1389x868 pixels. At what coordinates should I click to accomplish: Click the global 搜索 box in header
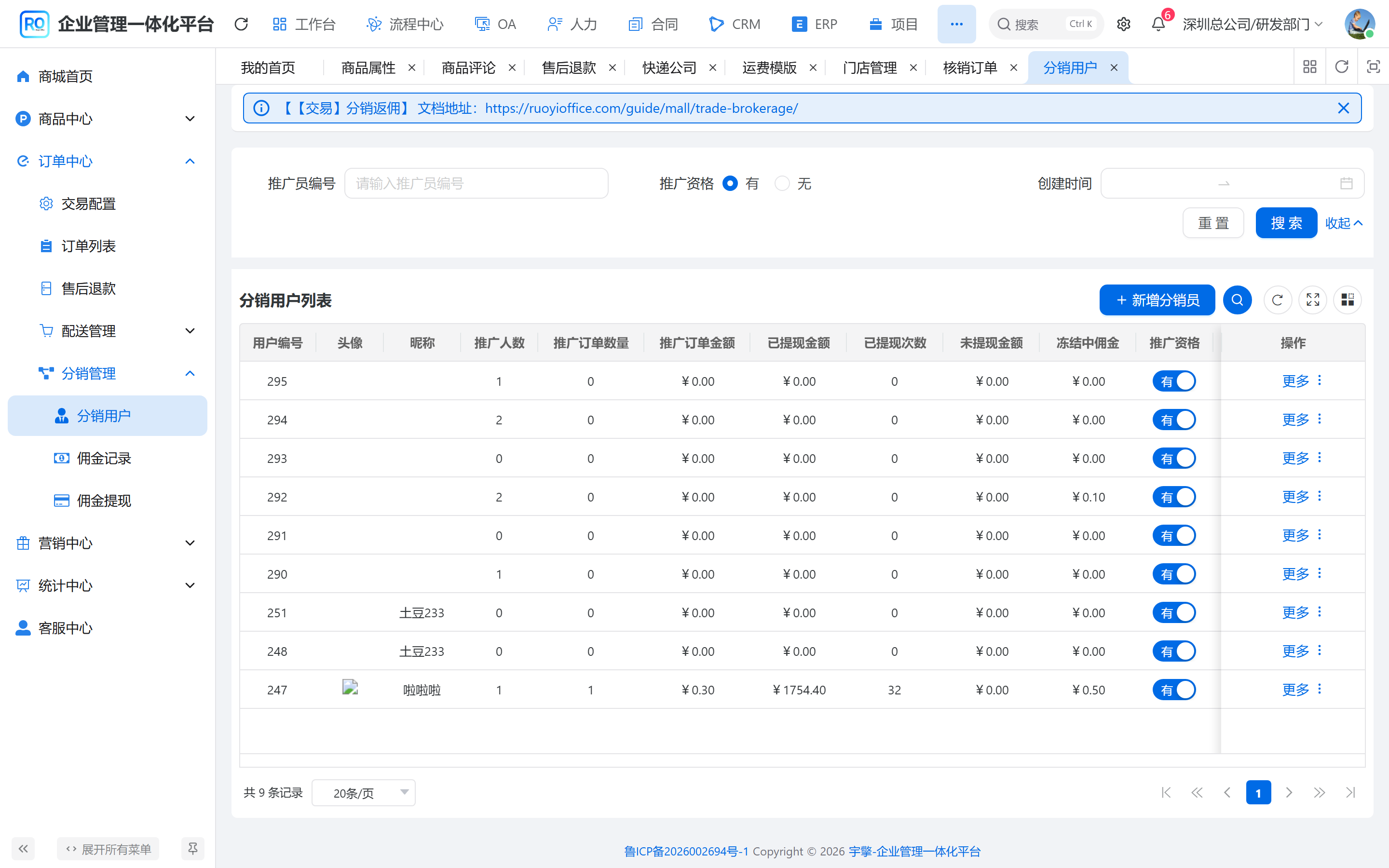pyautogui.click(x=1046, y=24)
